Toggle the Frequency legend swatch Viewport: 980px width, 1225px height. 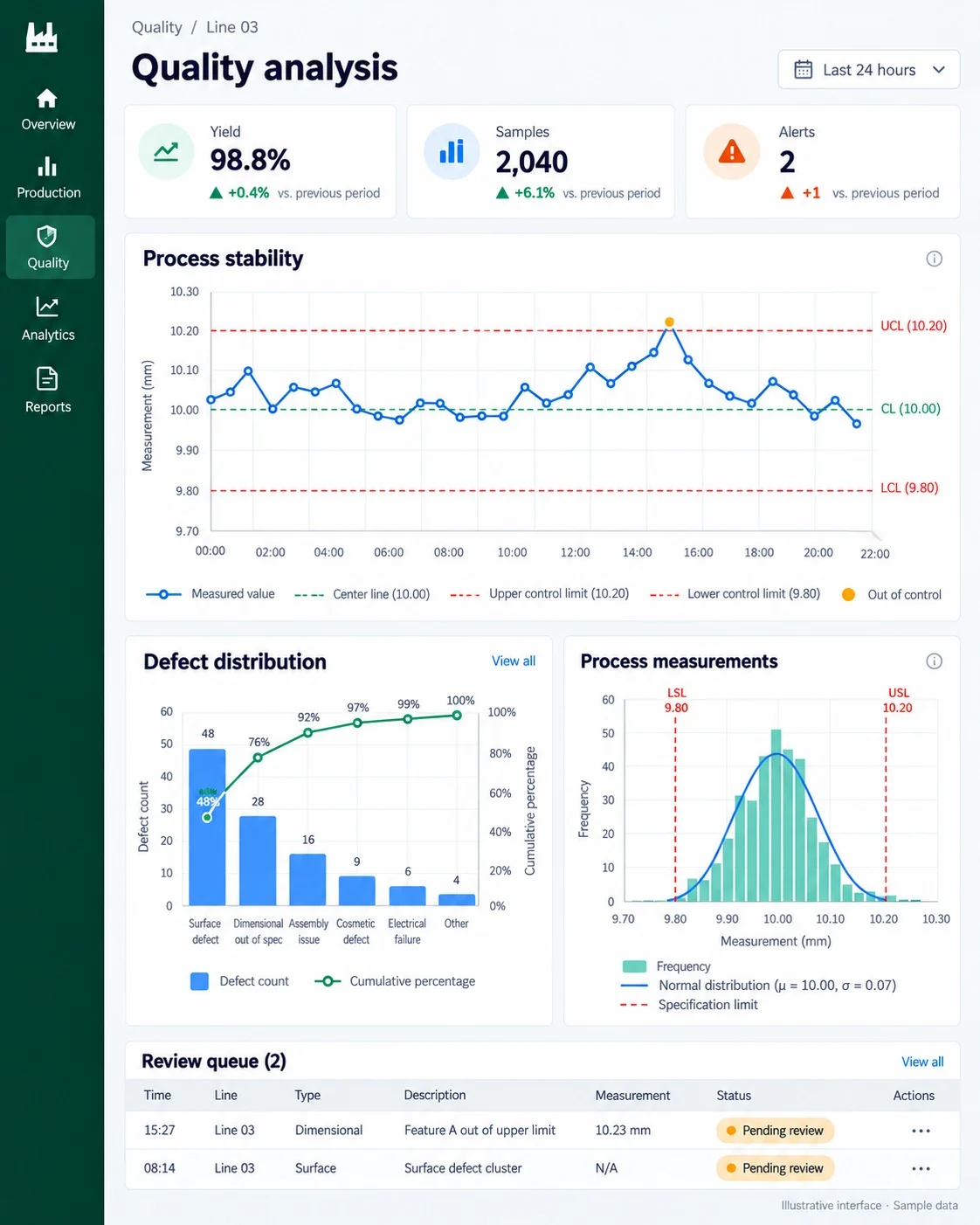pyautogui.click(x=634, y=966)
